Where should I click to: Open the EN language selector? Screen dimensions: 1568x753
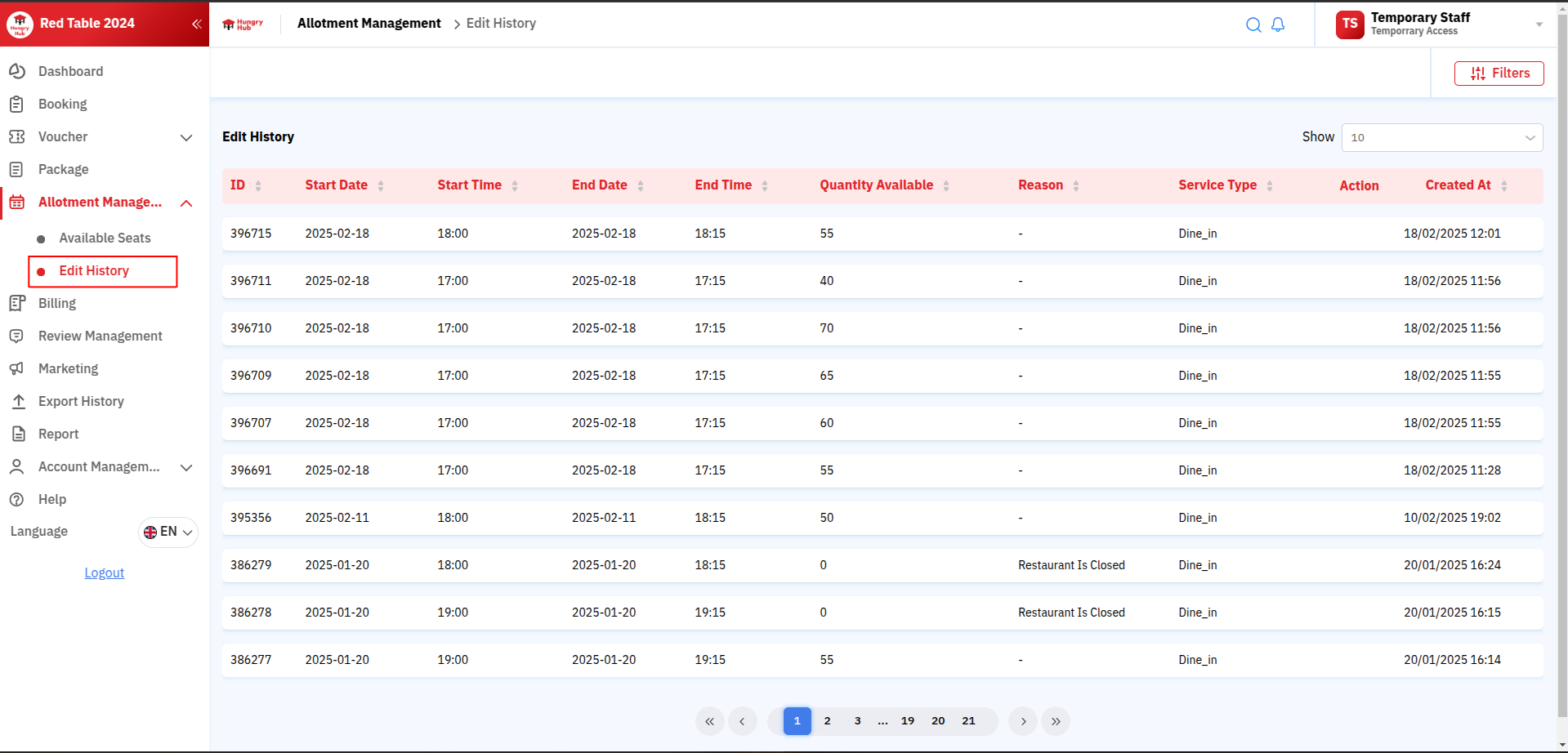(168, 532)
